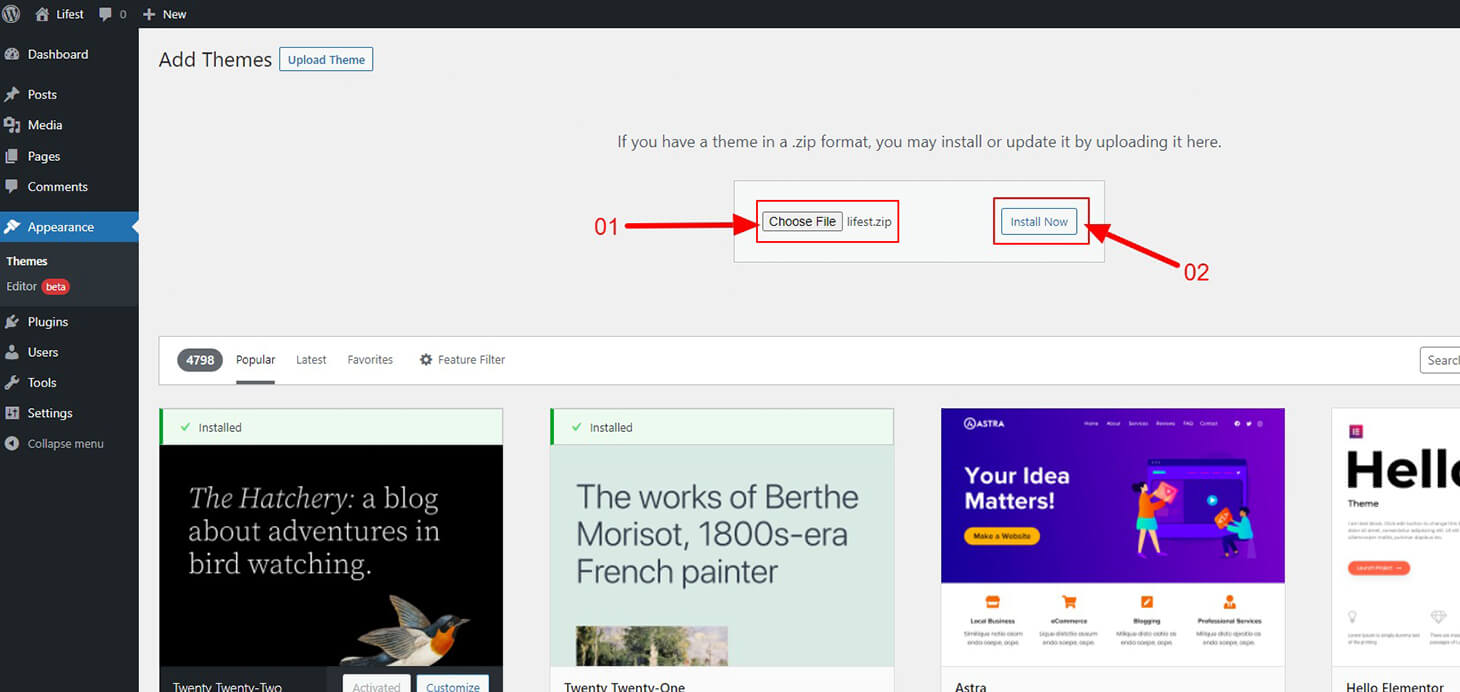Open the Lifest site home icon
The height and width of the screenshot is (692, 1460).
click(x=42, y=14)
